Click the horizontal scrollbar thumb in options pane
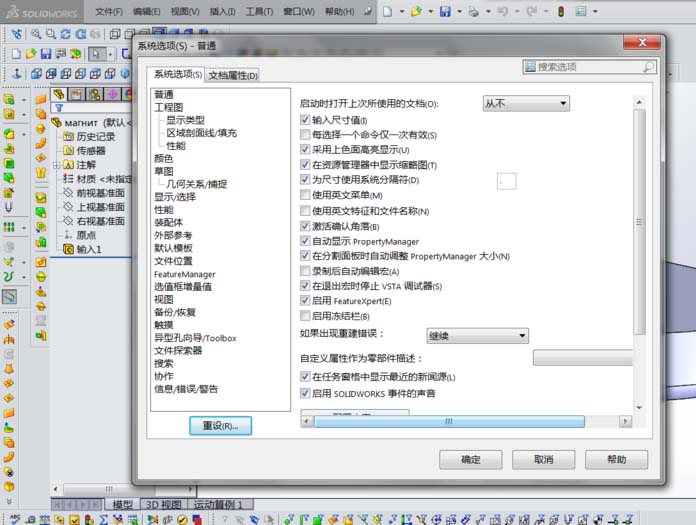 449,421
